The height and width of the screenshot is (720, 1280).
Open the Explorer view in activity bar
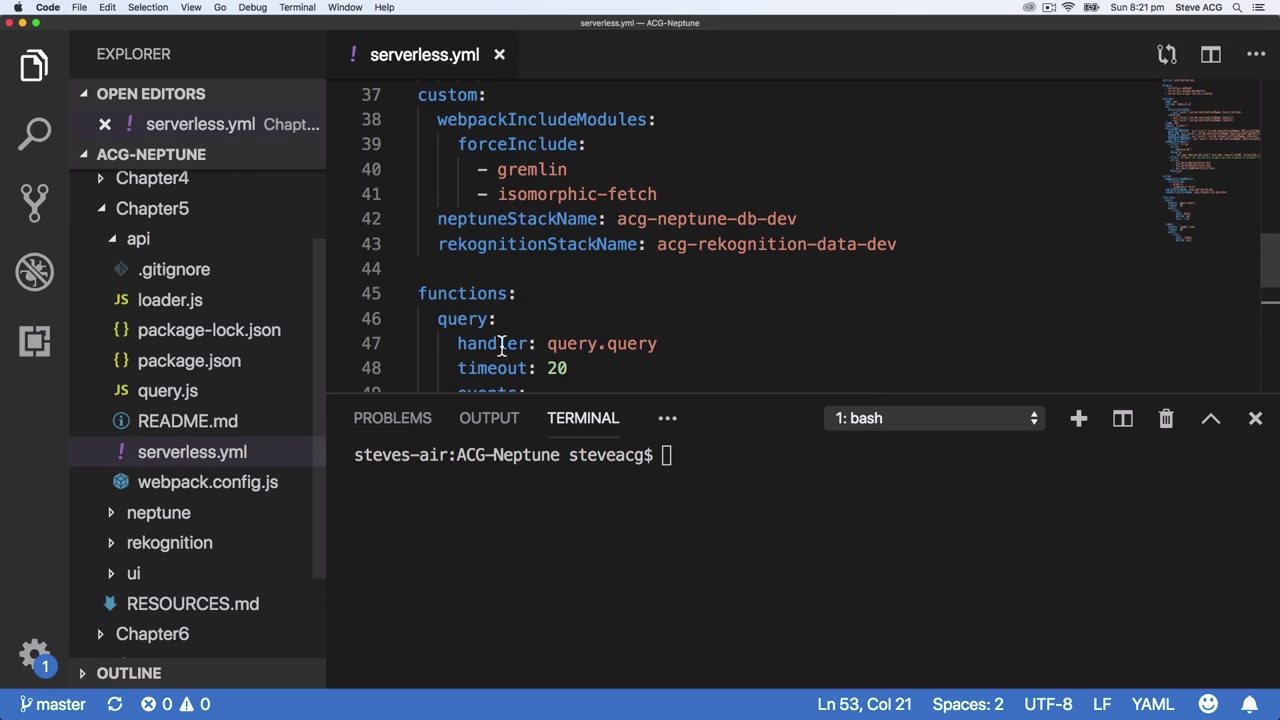34,66
